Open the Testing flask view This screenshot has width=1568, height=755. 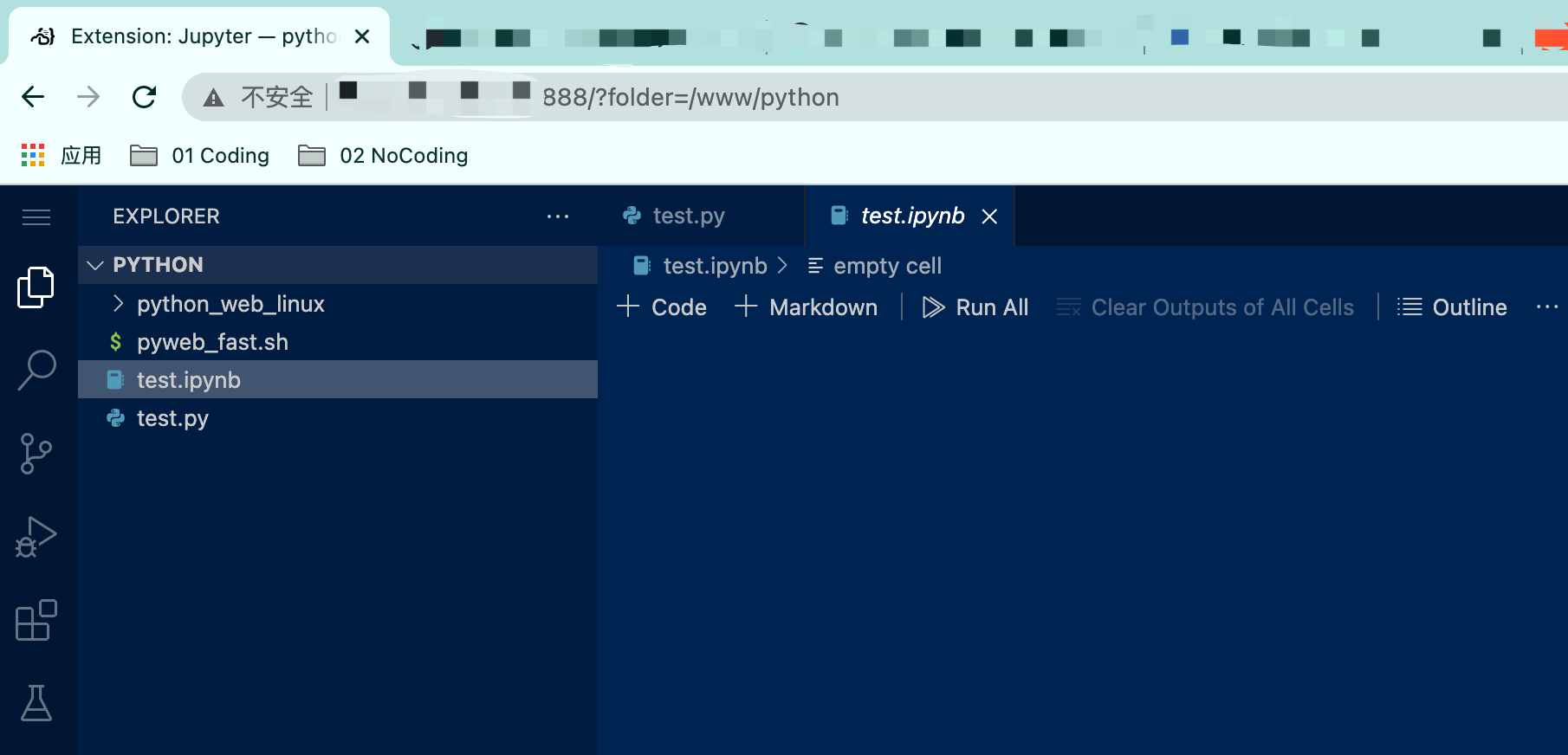click(36, 702)
